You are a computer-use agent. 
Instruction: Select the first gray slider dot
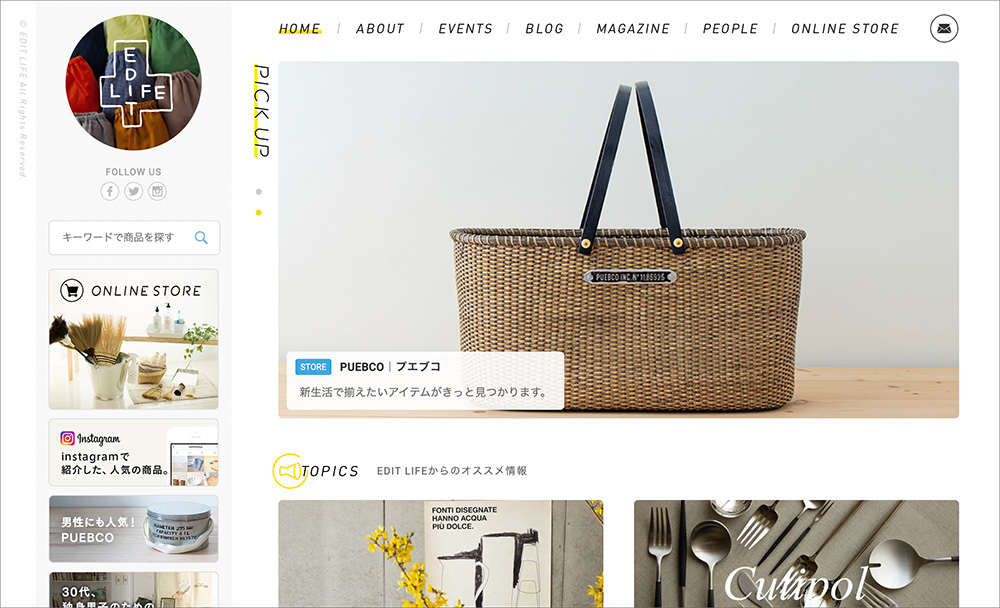tap(258, 191)
